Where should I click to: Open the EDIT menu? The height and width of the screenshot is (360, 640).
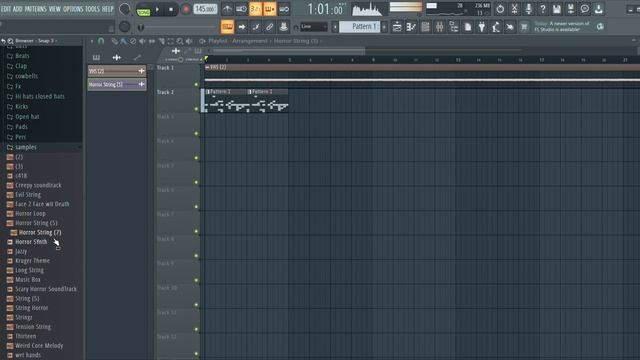click(x=6, y=9)
